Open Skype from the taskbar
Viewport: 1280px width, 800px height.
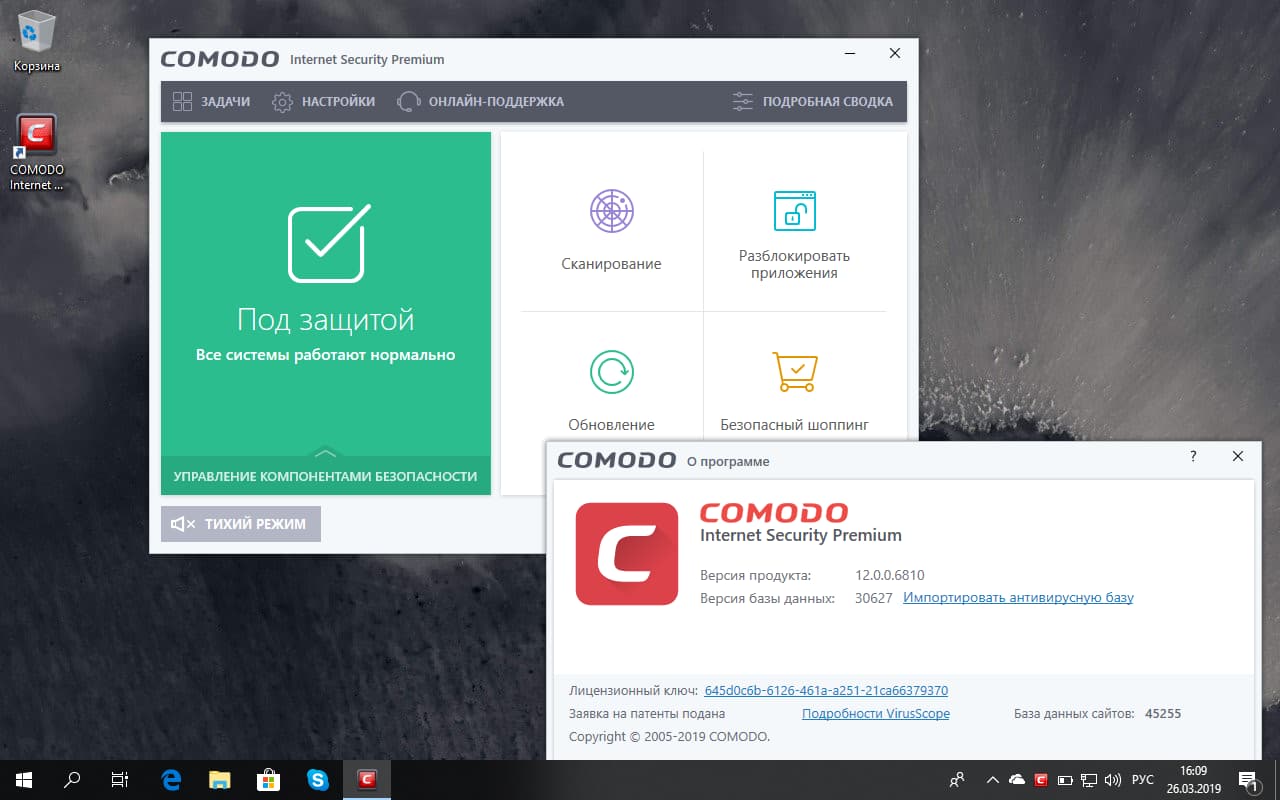click(318, 779)
